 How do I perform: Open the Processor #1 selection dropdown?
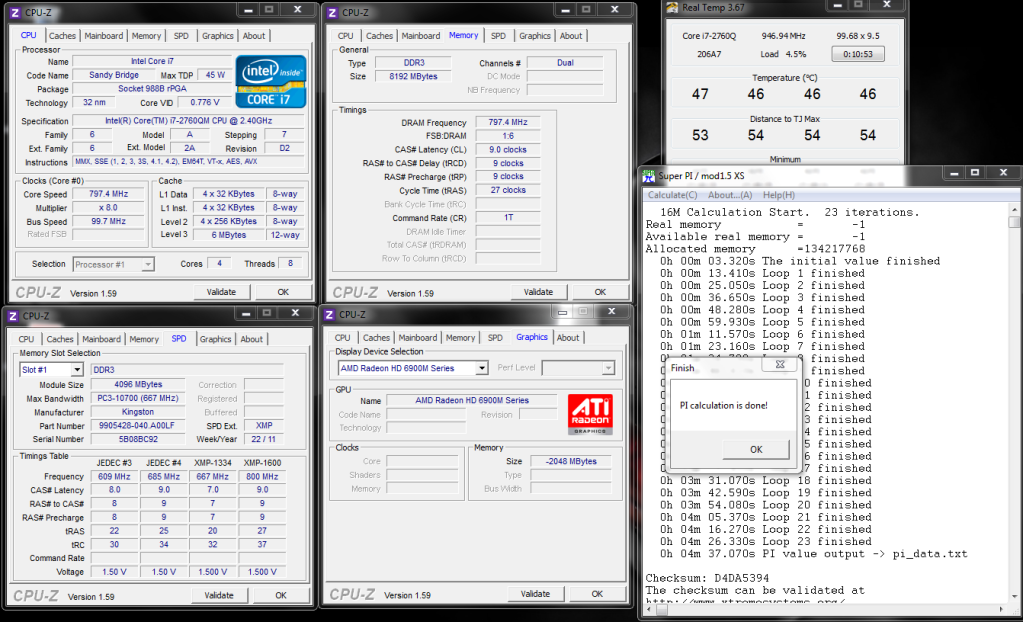click(148, 264)
